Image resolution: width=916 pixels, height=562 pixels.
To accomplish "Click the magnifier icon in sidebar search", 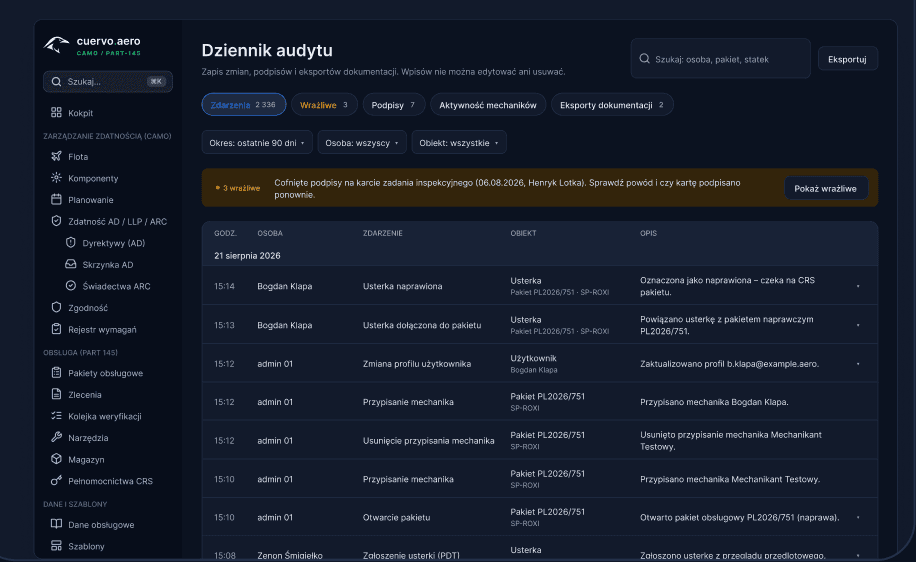I will click(56, 82).
